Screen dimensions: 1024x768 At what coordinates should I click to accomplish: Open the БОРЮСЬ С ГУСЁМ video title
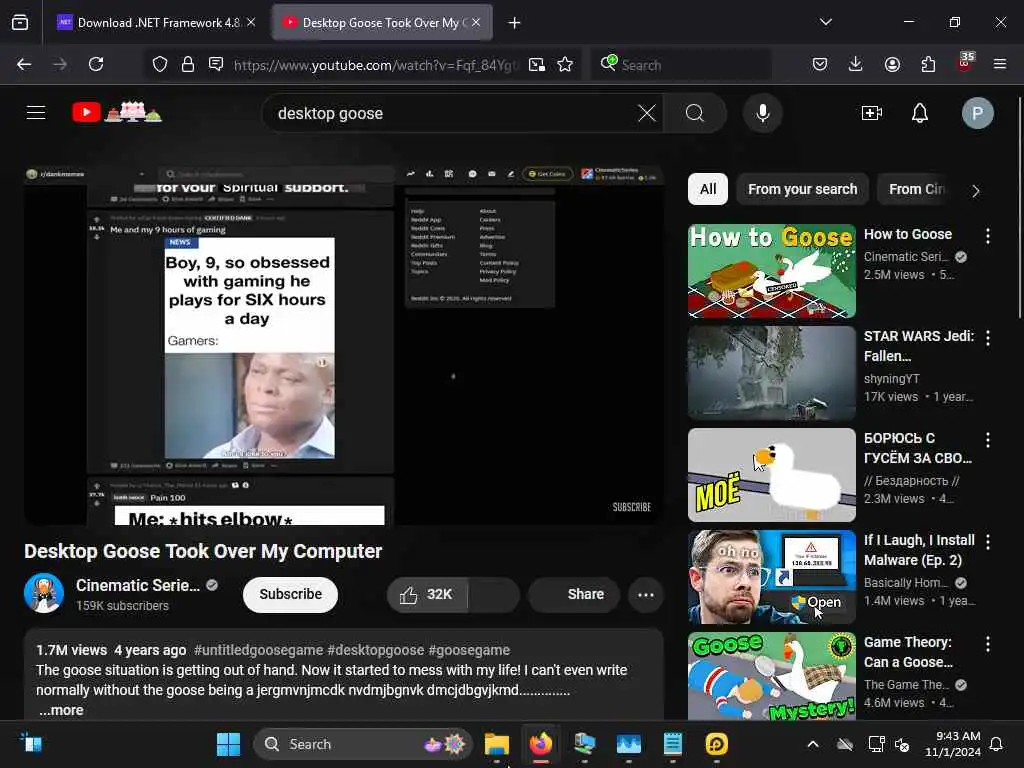[918, 448]
